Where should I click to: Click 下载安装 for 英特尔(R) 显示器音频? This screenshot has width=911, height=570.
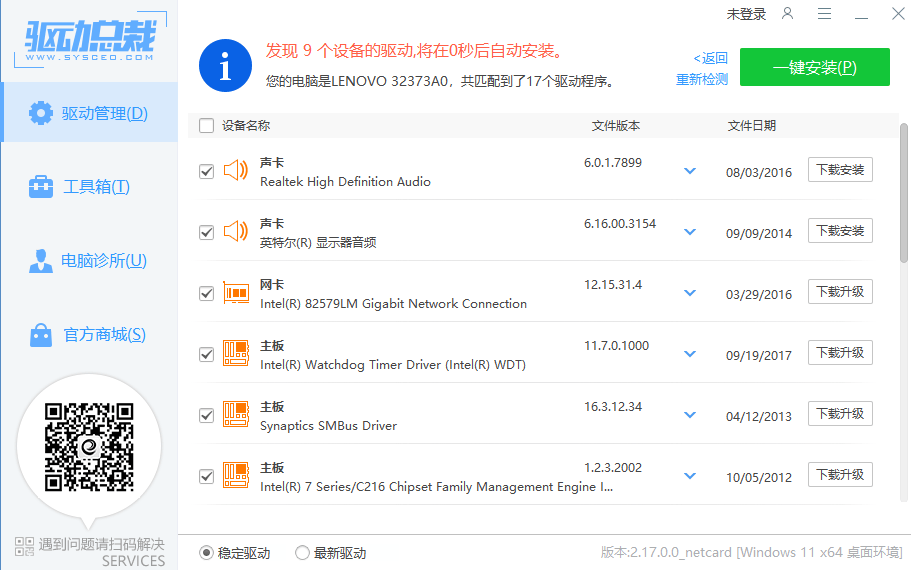pyautogui.click(x=840, y=231)
